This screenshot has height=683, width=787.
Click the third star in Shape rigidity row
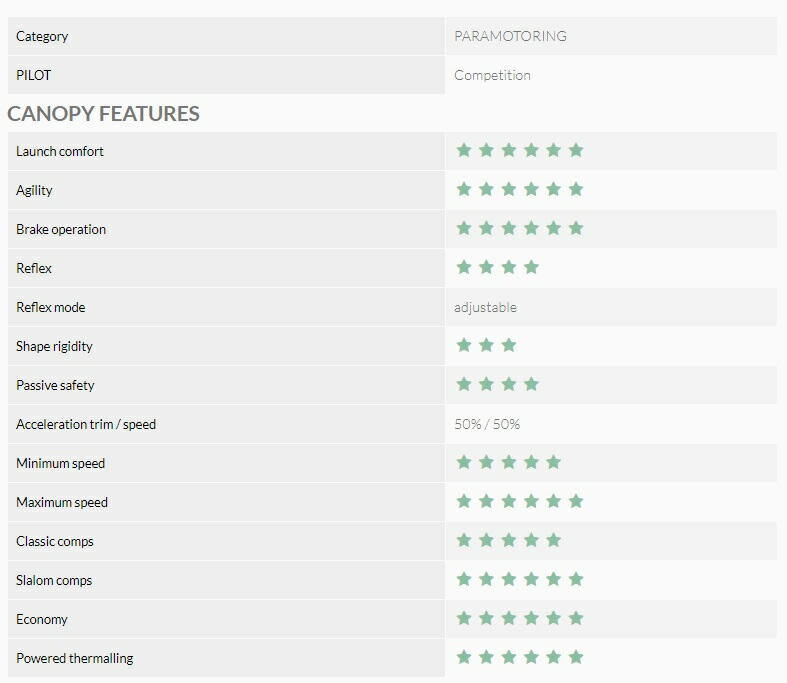pos(508,345)
